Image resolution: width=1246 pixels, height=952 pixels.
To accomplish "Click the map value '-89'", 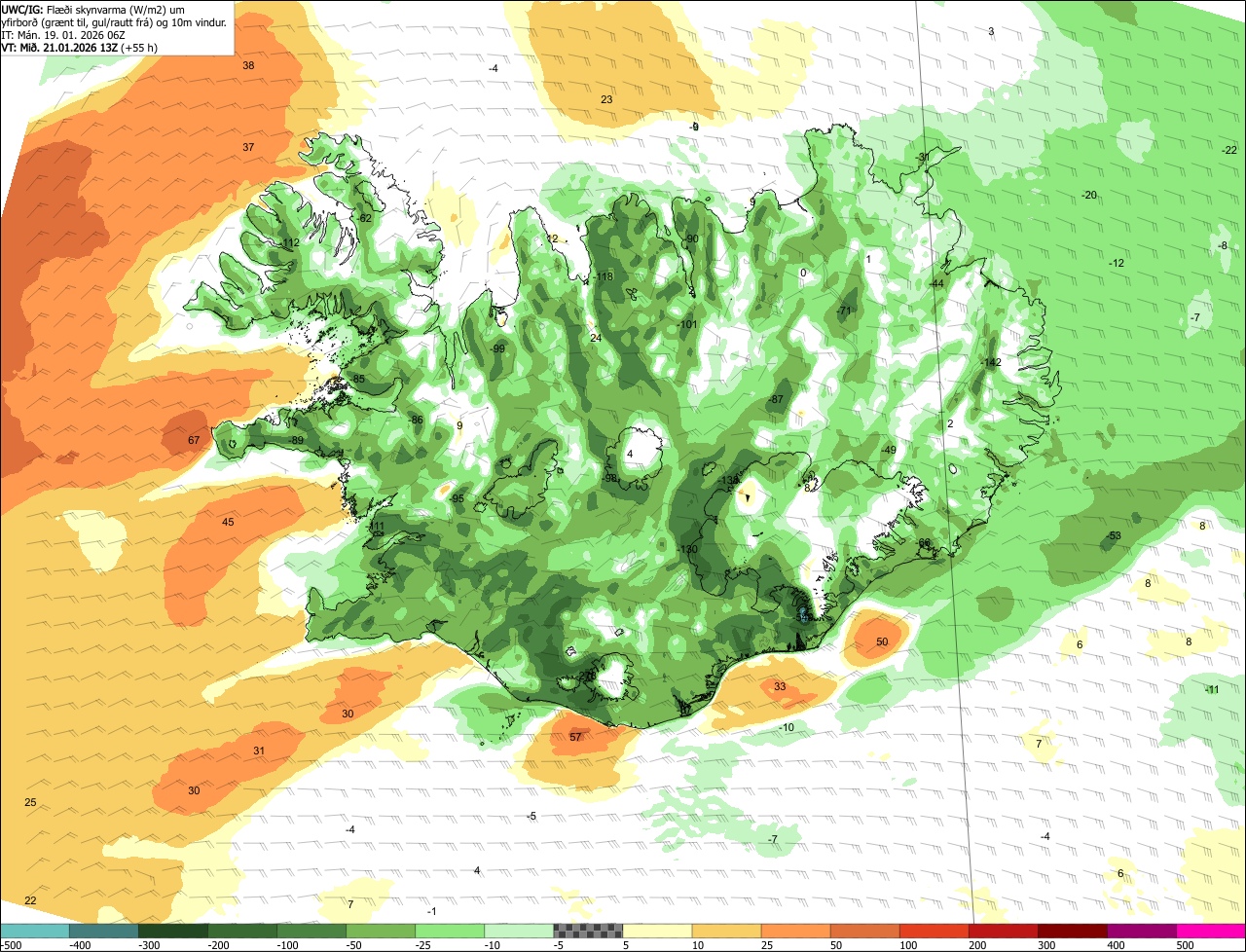I will pyautogui.click(x=296, y=441).
